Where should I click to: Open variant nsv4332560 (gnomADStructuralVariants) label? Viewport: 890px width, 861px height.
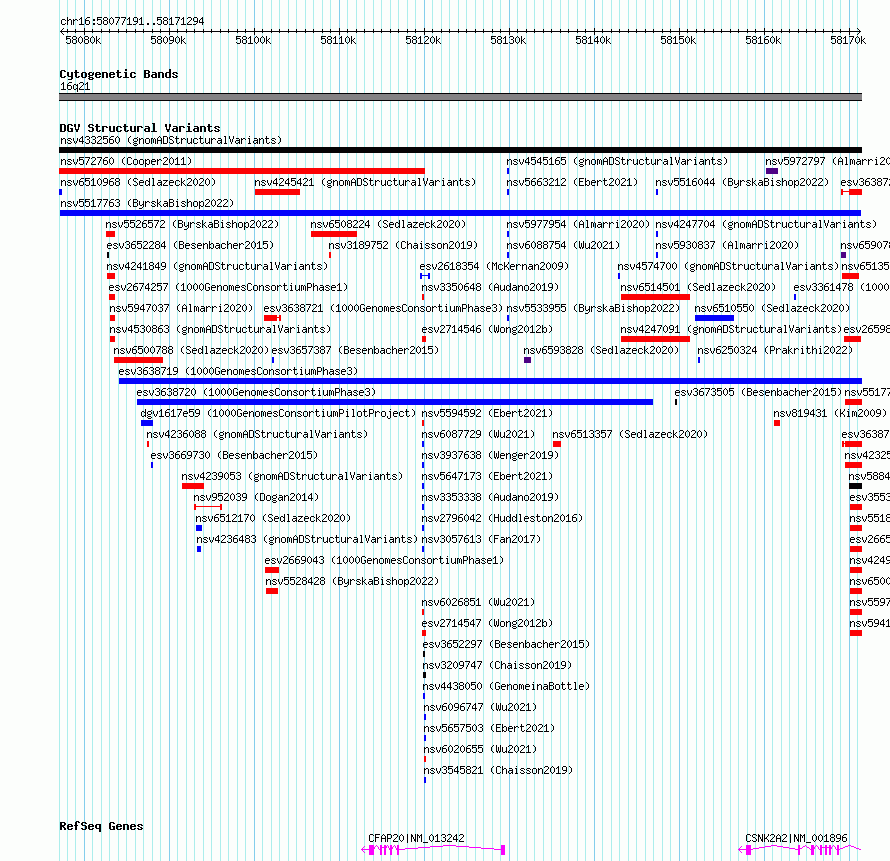coord(171,140)
